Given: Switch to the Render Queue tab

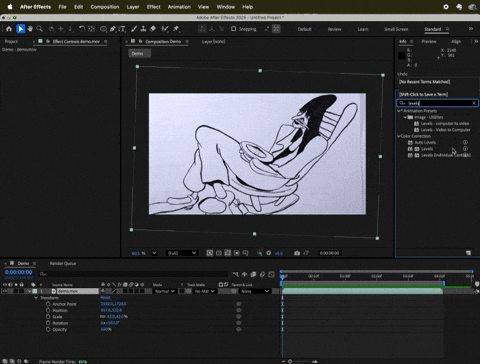Looking at the screenshot, I should point(63,263).
